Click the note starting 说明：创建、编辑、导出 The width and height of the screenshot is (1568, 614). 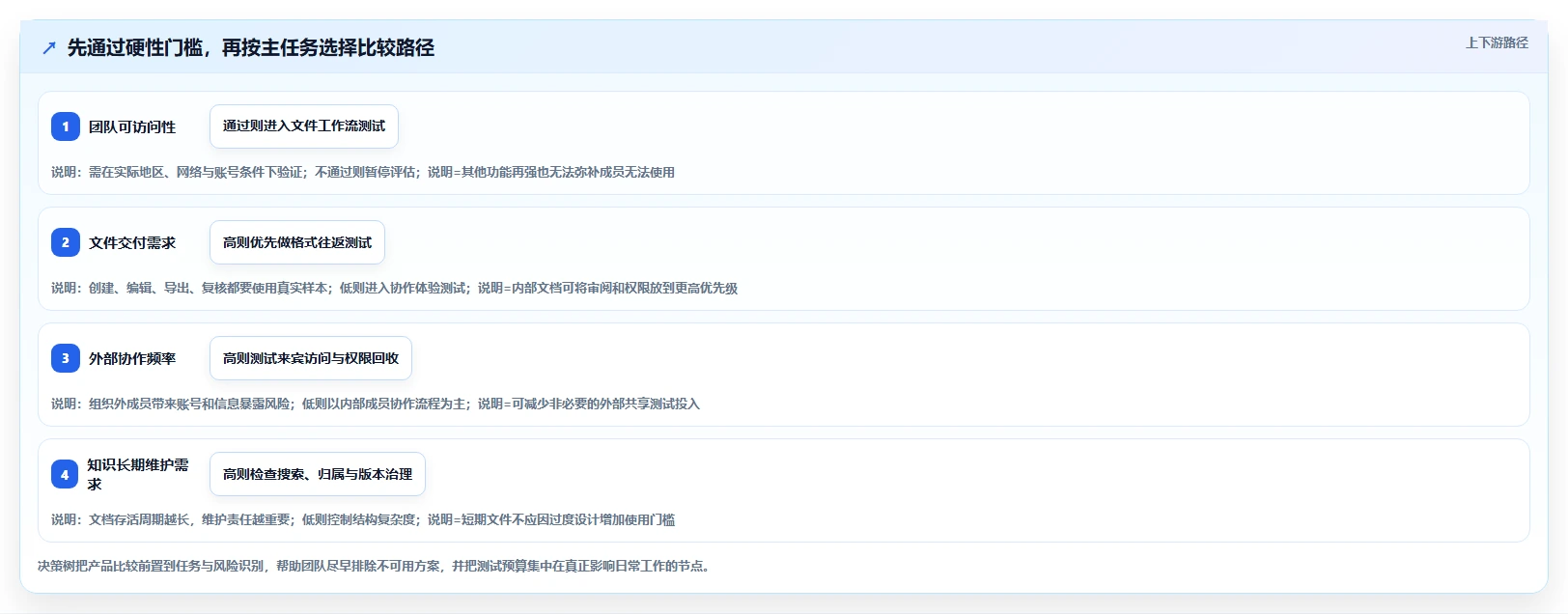[394, 288]
